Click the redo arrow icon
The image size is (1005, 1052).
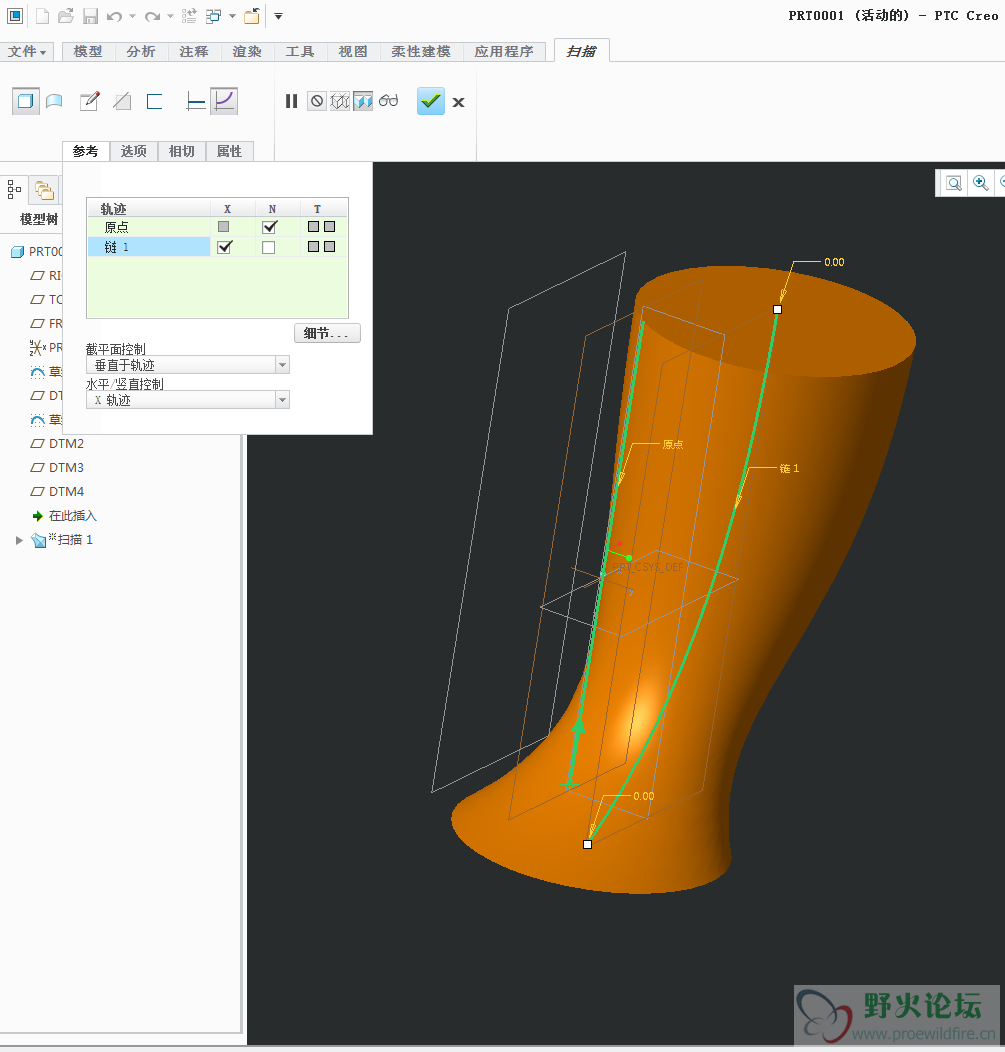[x=152, y=16]
